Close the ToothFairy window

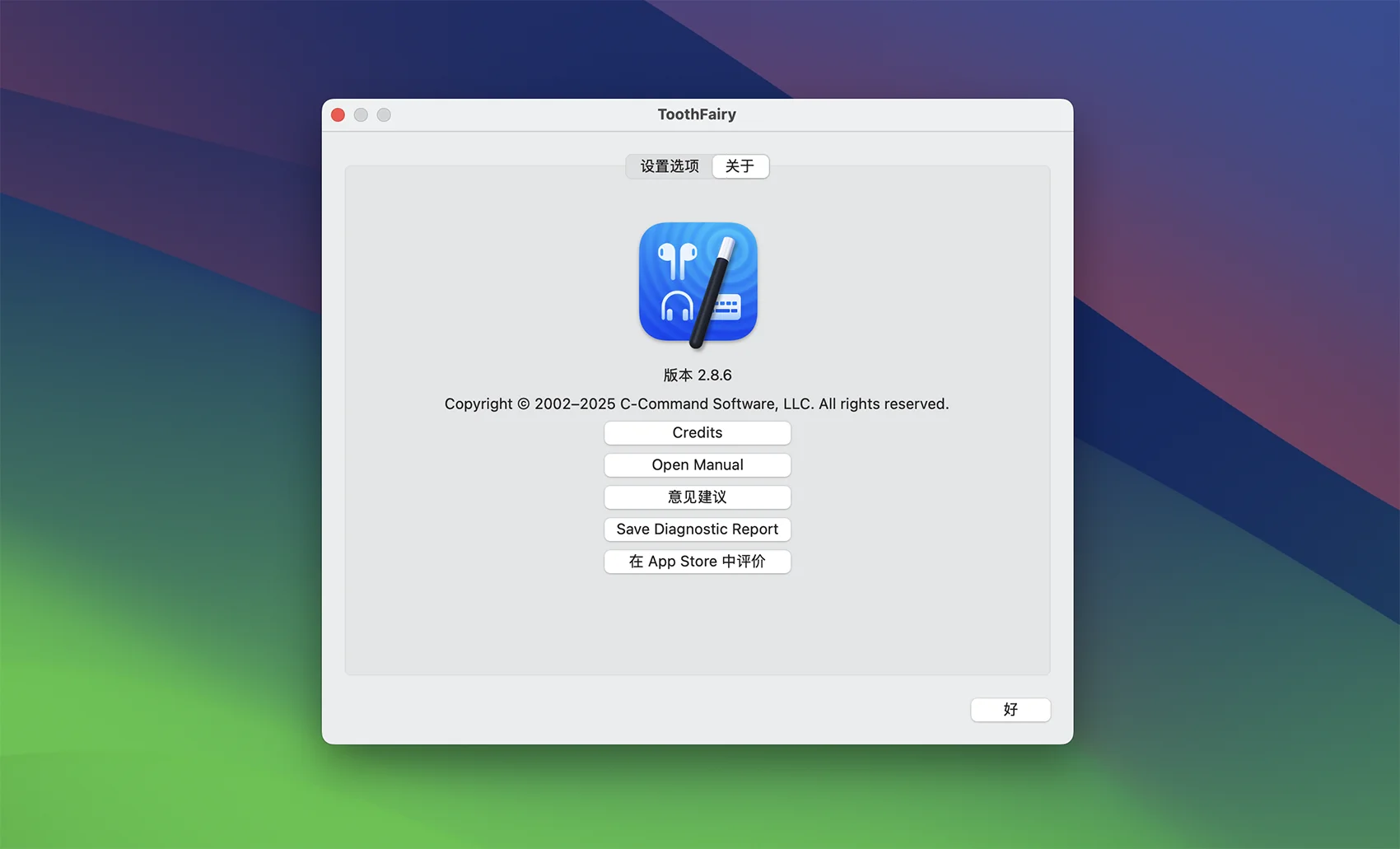(338, 115)
